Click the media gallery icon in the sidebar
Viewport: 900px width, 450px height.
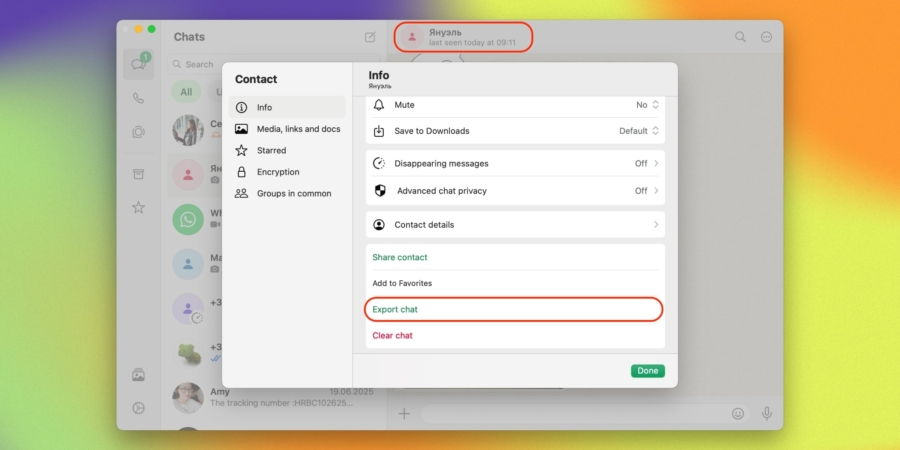tap(138, 375)
